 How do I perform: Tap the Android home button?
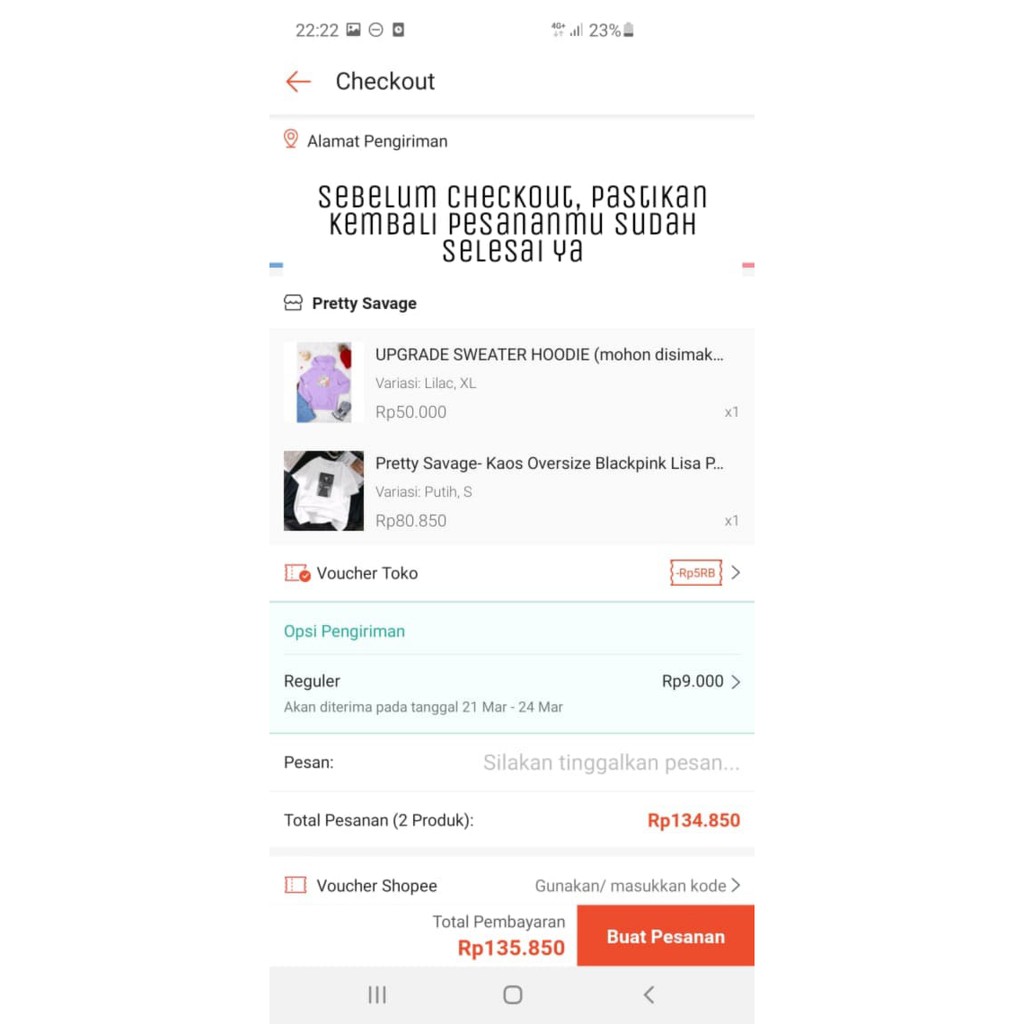513,995
